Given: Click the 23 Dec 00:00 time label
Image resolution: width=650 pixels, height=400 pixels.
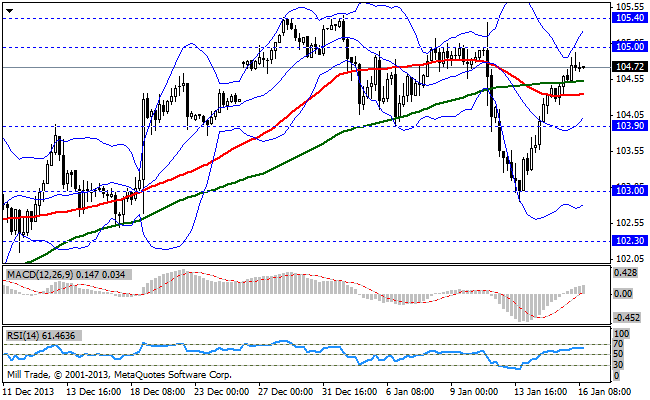Looking at the screenshot, I should [222, 392].
